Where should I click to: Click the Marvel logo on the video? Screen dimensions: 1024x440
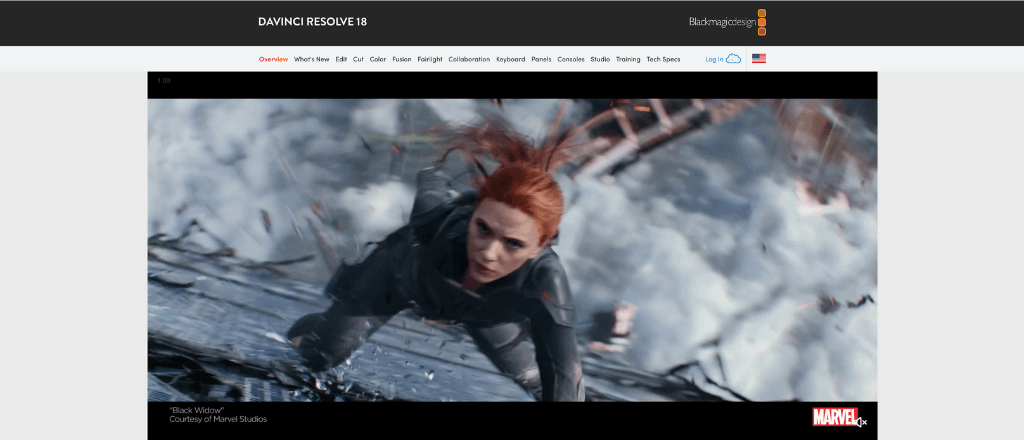pyautogui.click(x=835, y=417)
